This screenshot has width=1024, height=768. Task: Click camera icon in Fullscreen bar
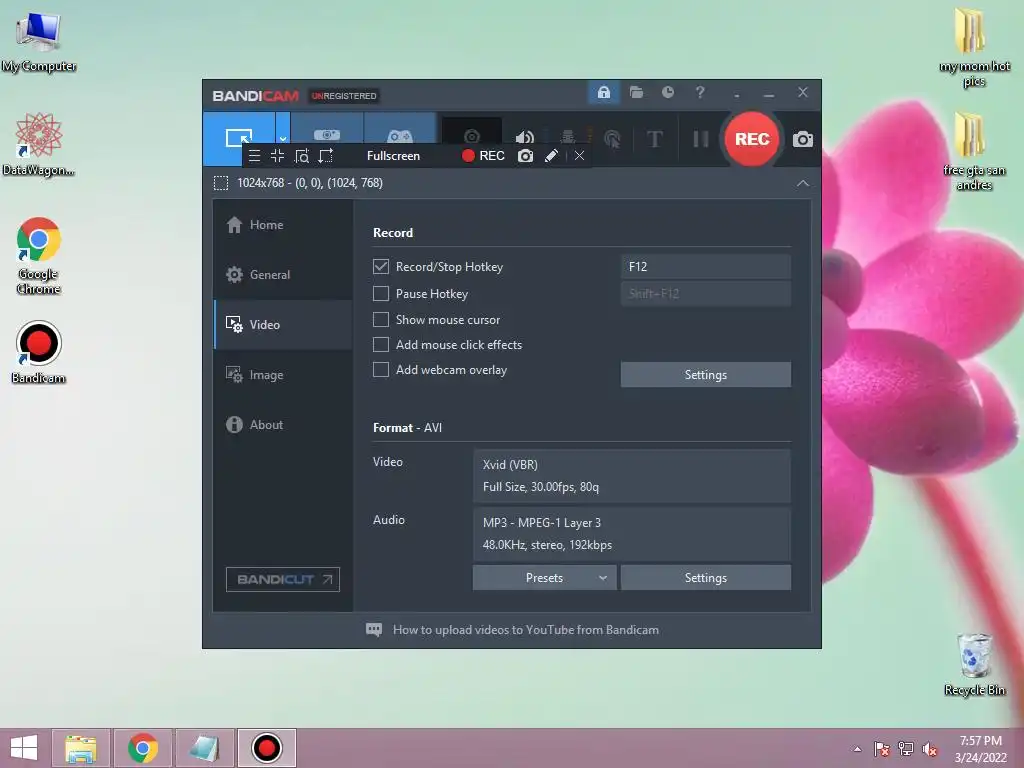click(526, 155)
